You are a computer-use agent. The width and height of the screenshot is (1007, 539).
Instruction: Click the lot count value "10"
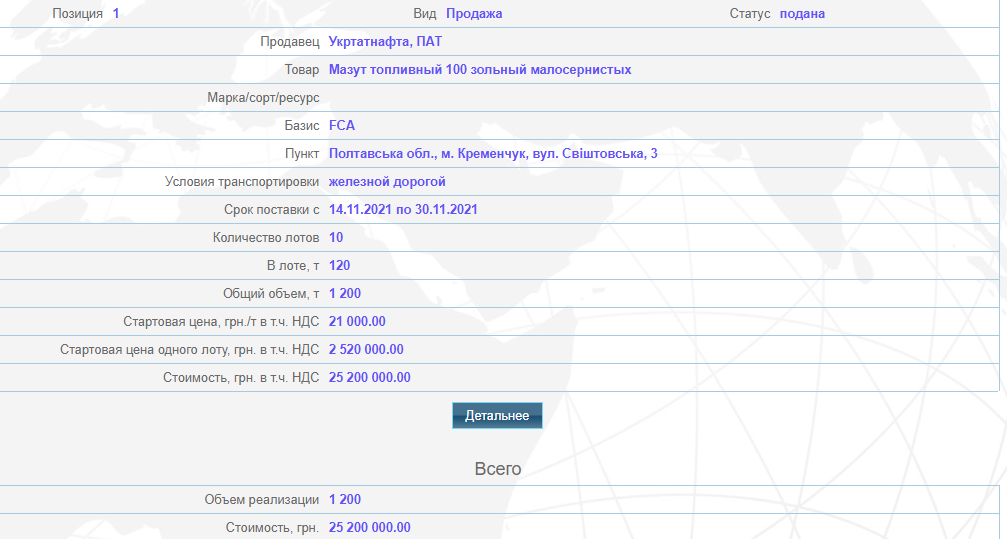pyautogui.click(x=336, y=238)
